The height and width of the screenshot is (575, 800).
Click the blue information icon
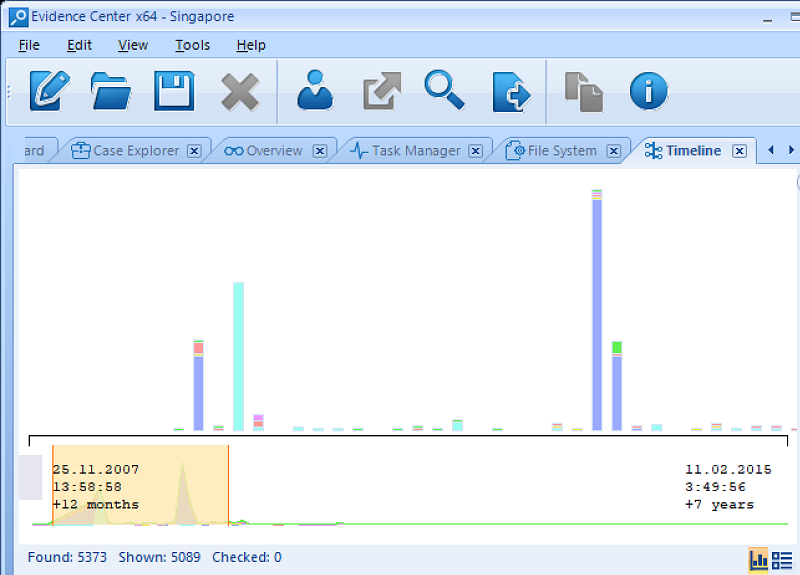pos(648,91)
